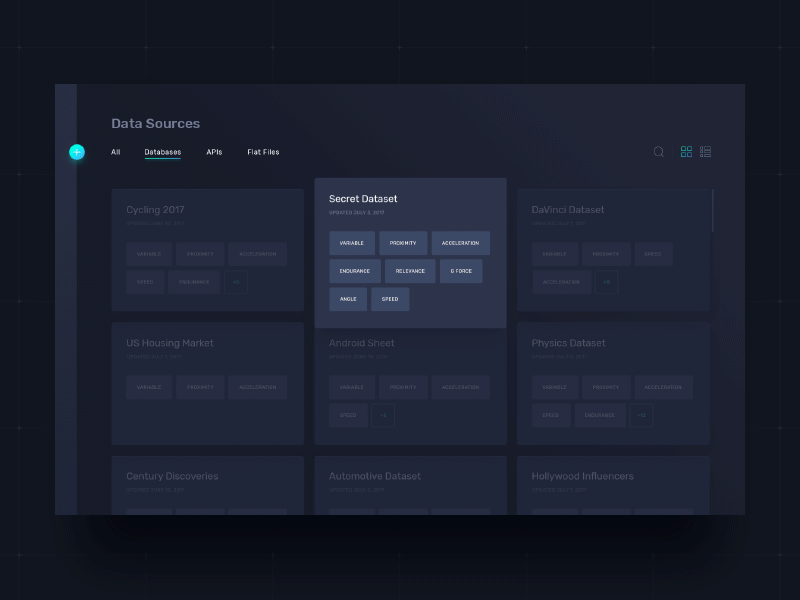
Task: Select the SPEED tag on Secret Dataset
Action: [390, 299]
